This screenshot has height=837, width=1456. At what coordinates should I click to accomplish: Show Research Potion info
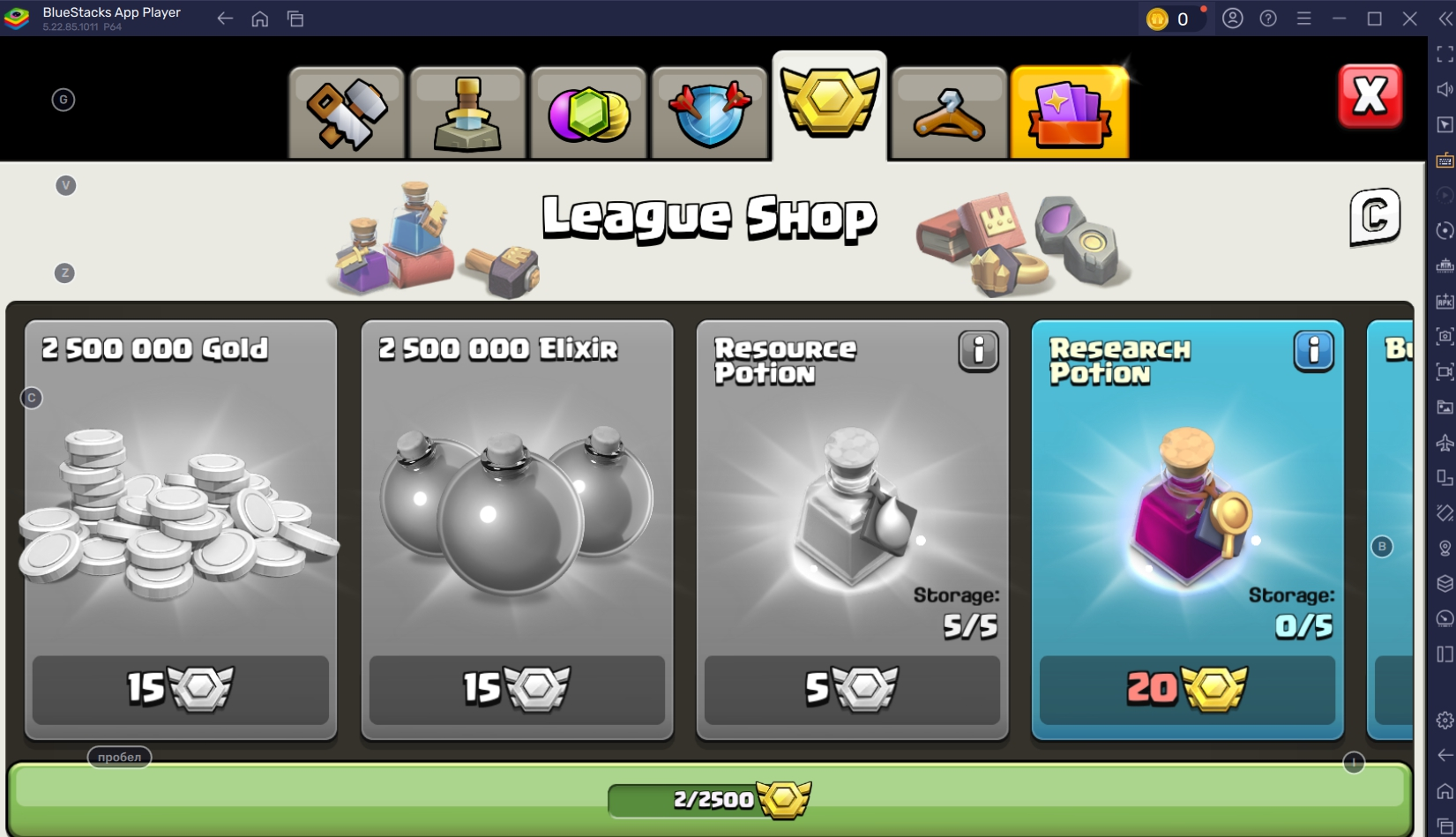pyautogui.click(x=1313, y=351)
